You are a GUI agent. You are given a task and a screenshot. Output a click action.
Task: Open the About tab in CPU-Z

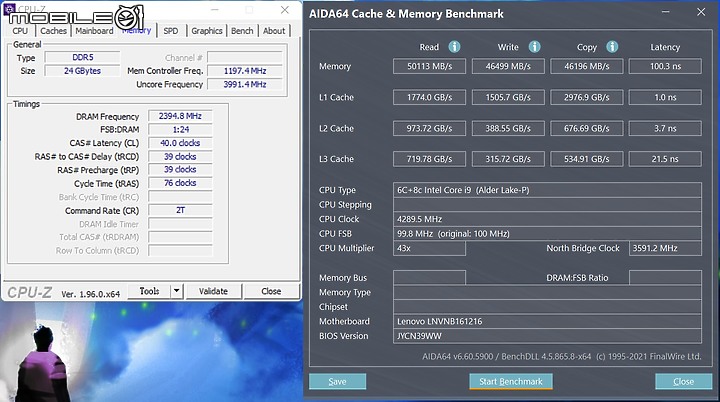point(274,31)
